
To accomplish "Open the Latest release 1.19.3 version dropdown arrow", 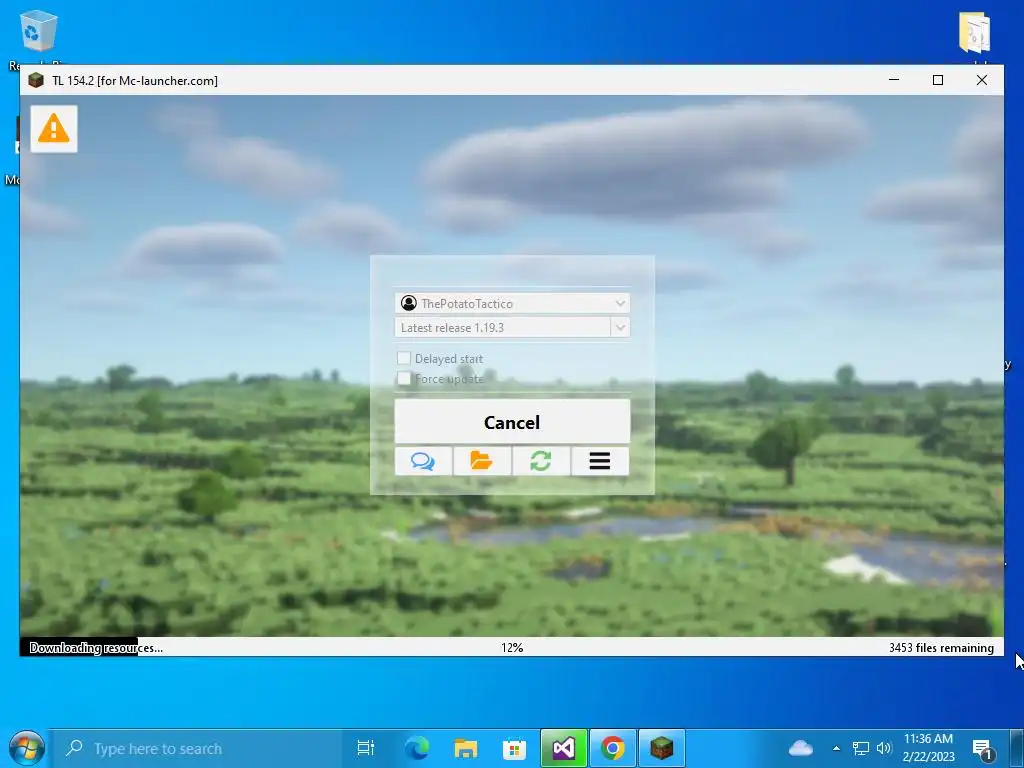I will coord(620,327).
